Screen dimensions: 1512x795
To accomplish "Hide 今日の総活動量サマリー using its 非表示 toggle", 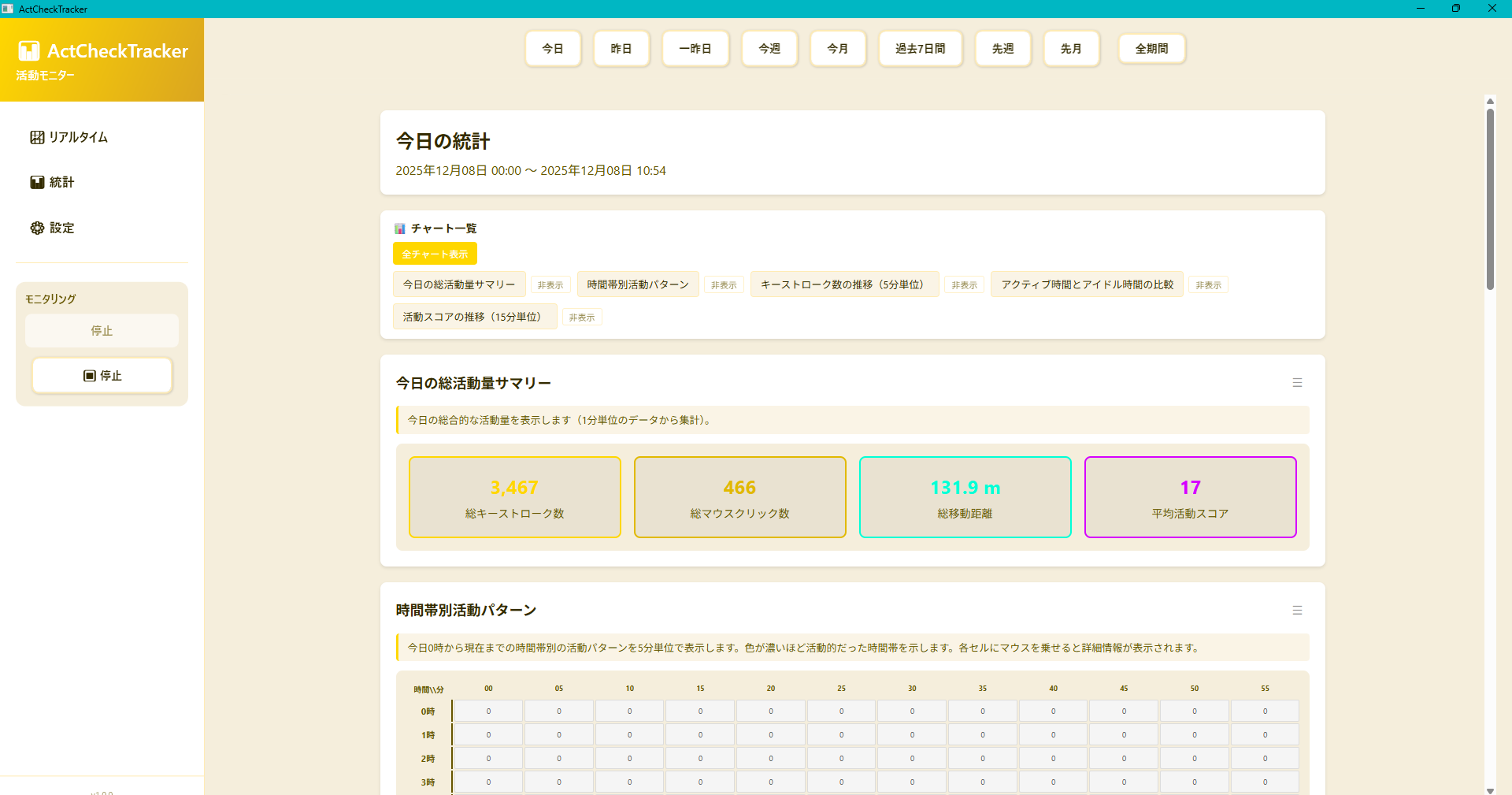I will click(x=550, y=284).
